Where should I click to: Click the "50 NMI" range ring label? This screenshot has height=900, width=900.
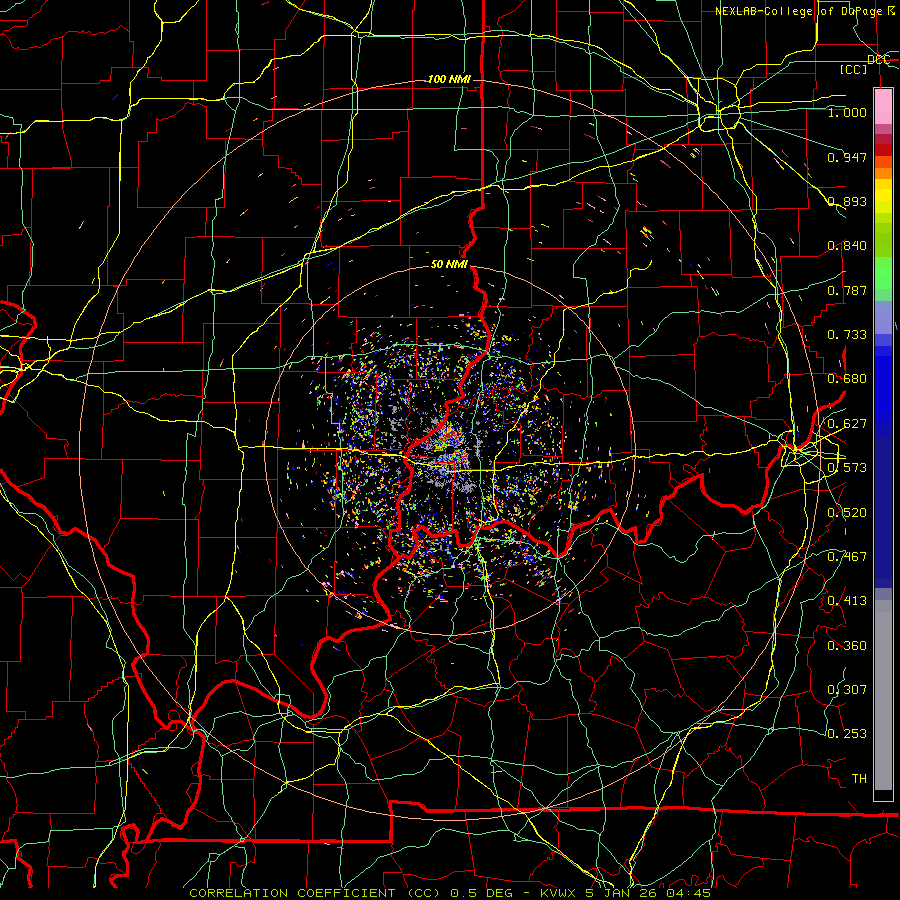(449, 264)
